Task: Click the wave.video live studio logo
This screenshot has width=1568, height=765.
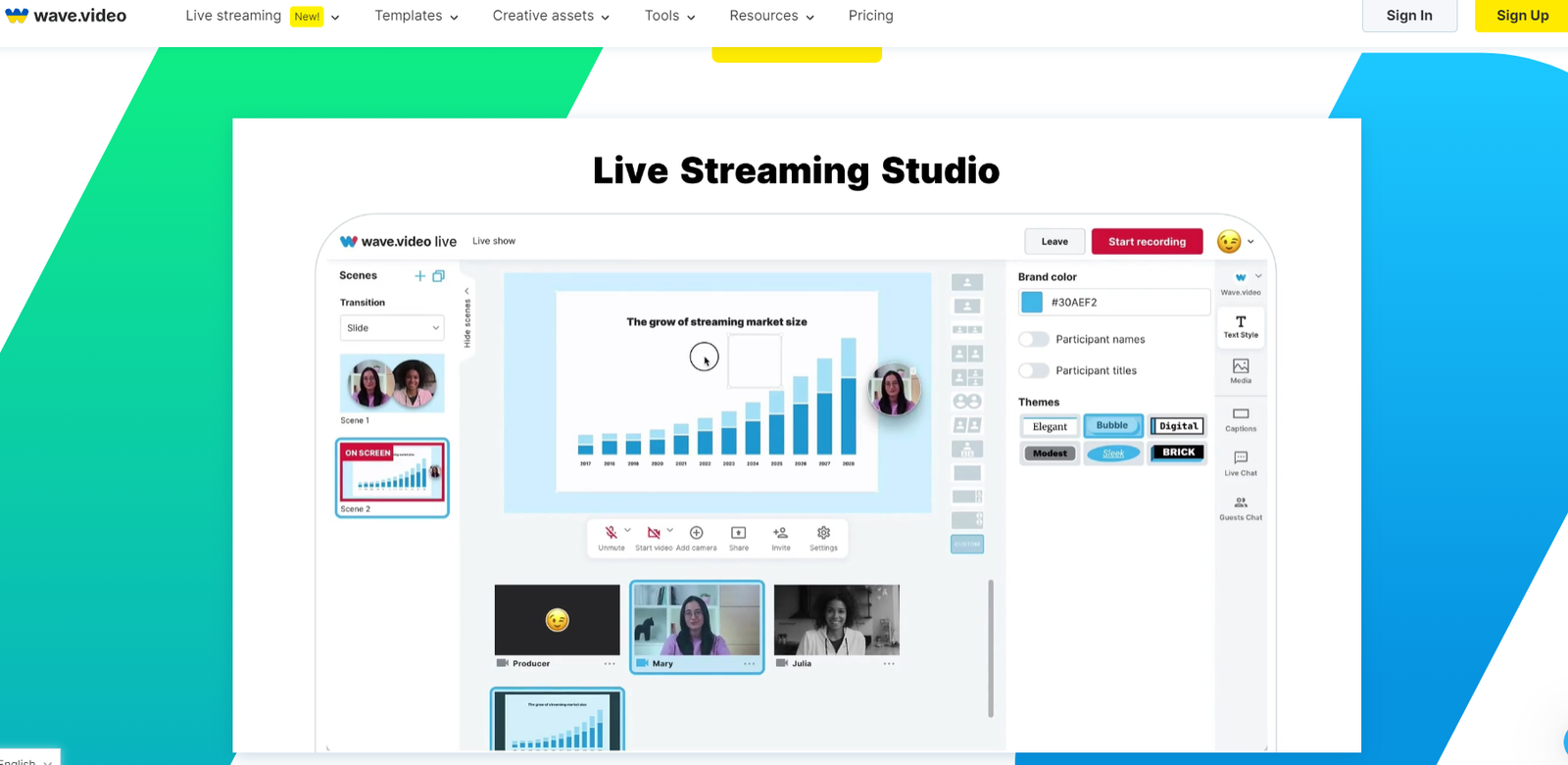Action: tap(398, 241)
